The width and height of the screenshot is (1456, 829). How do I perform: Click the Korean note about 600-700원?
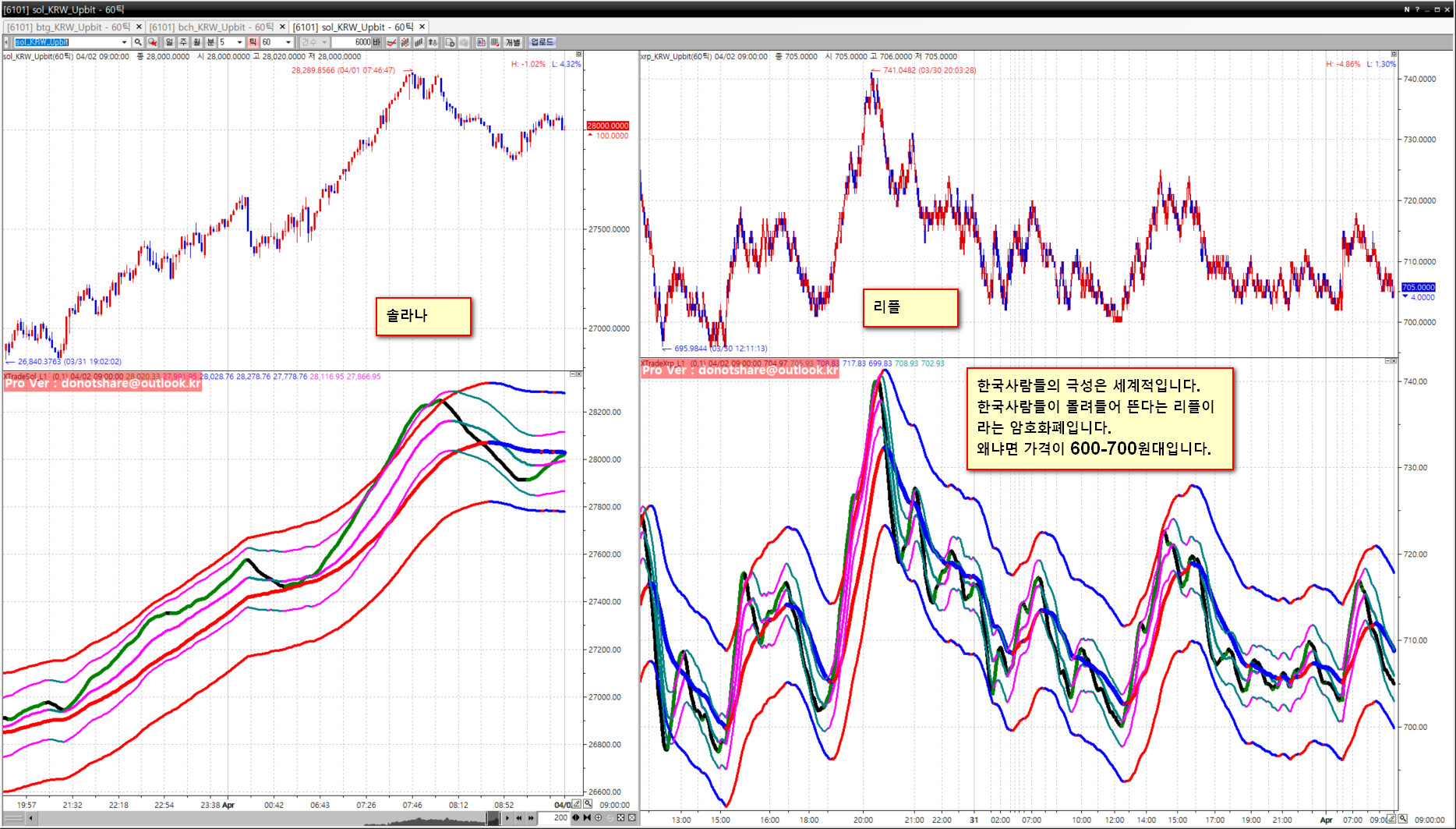(x=1100, y=418)
